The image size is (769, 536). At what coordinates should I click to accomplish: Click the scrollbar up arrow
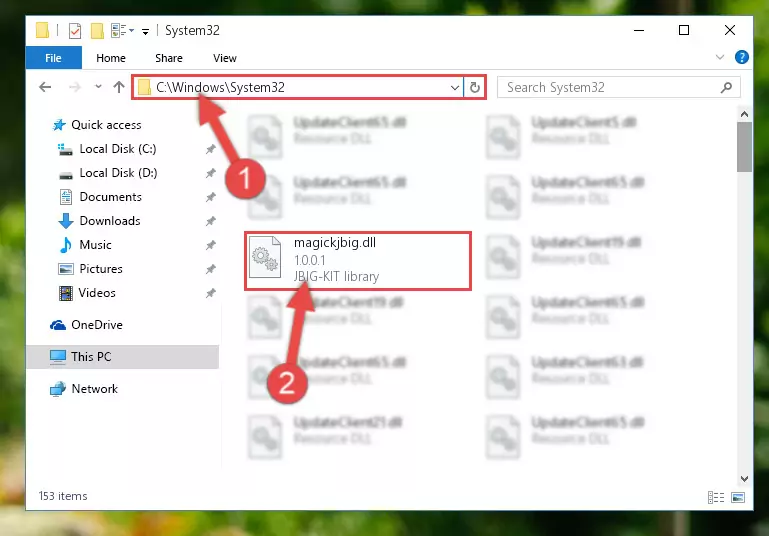coord(744,114)
